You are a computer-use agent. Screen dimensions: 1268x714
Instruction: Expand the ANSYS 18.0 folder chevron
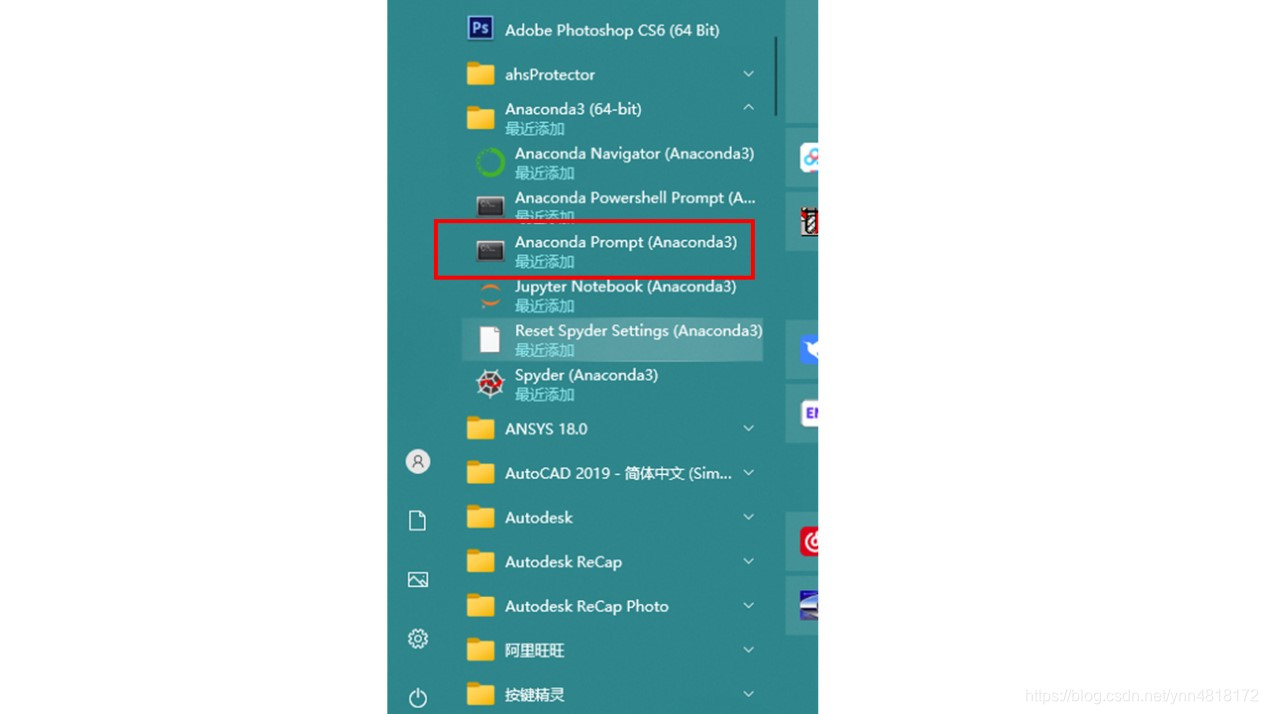coord(748,428)
